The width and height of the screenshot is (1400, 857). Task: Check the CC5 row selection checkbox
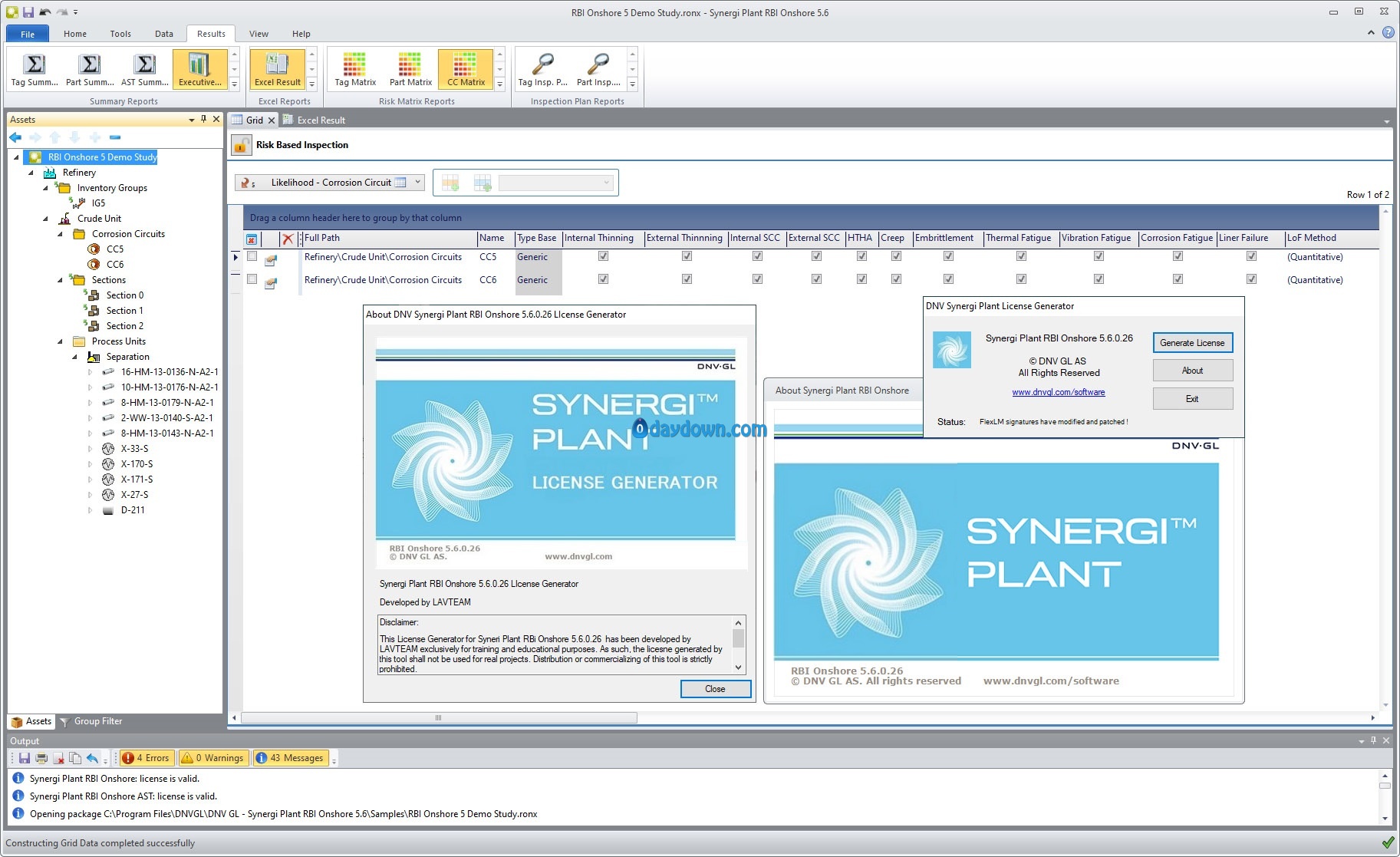point(252,256)
